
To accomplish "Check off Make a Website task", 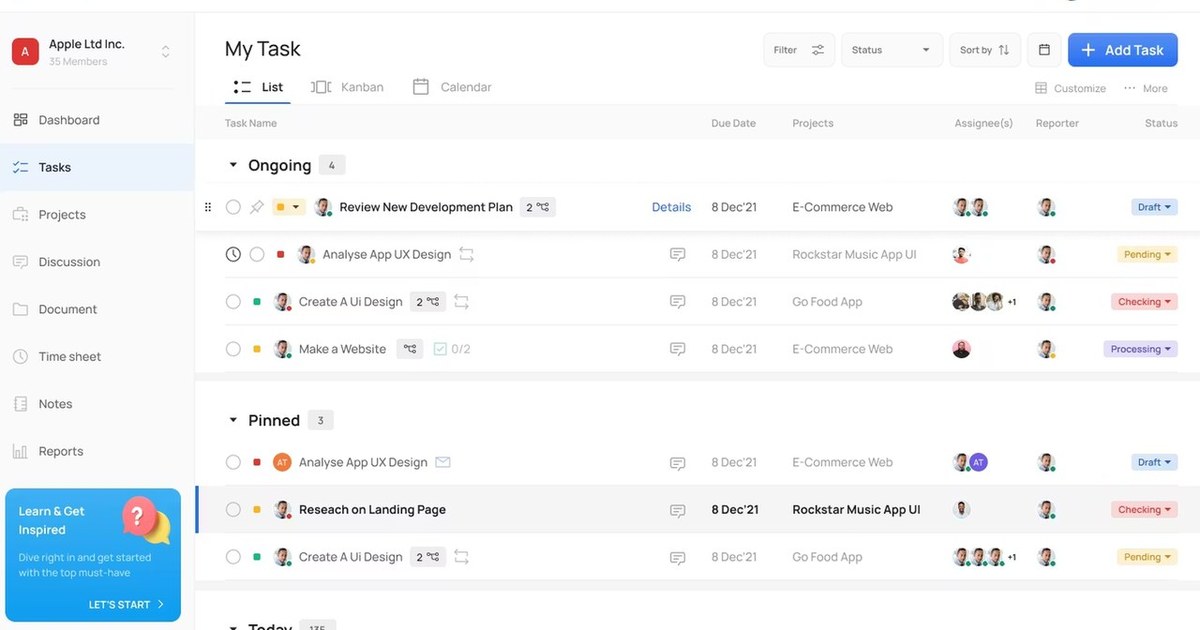I will [x=233, y=349].
